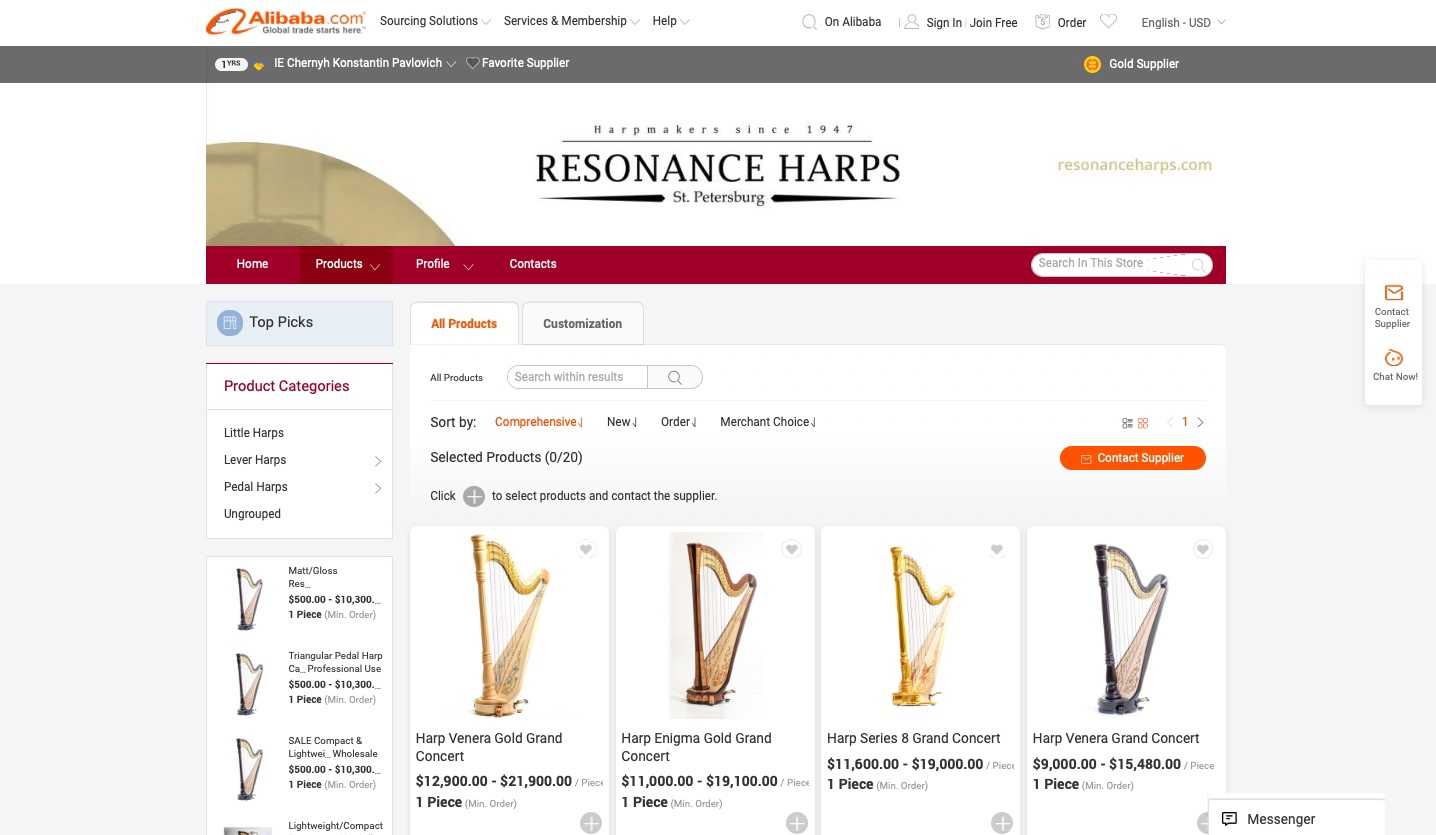The width and height of the screenshot is (1436, 835).
Task: Click the Gold Supplier badge icon
Action: 1092,64
